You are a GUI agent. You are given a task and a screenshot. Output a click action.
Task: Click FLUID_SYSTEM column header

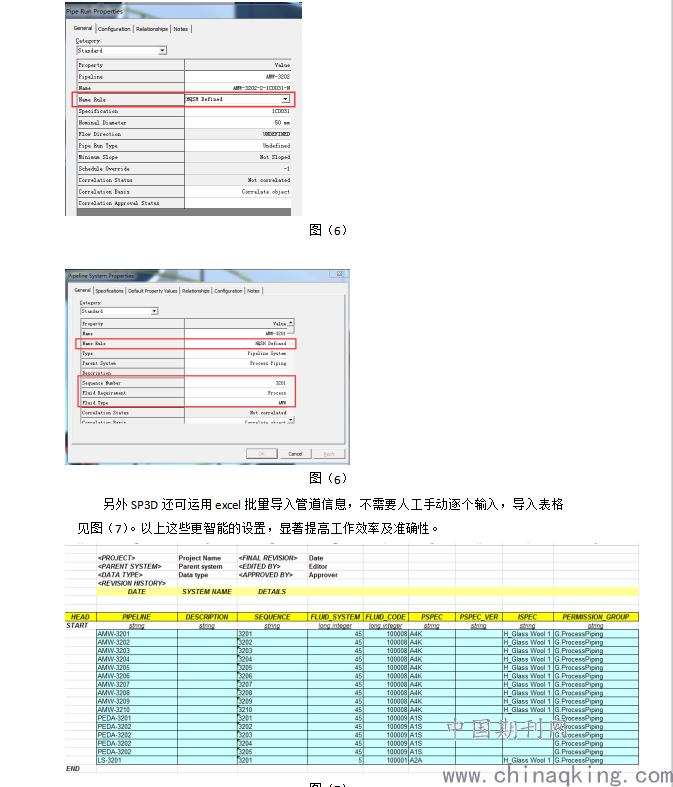point(335,617)
